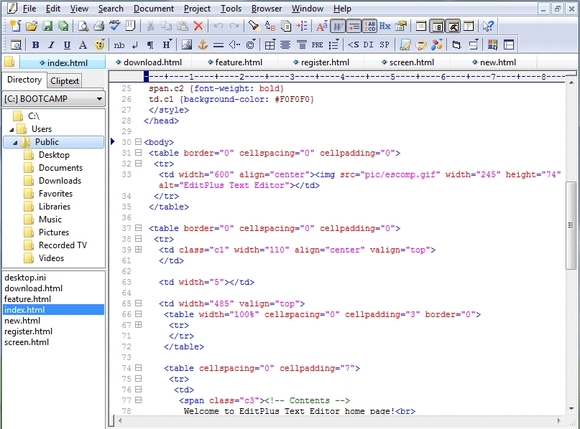
Task: Toggle Word Wrap with the W button
Action: coord(337,26)
